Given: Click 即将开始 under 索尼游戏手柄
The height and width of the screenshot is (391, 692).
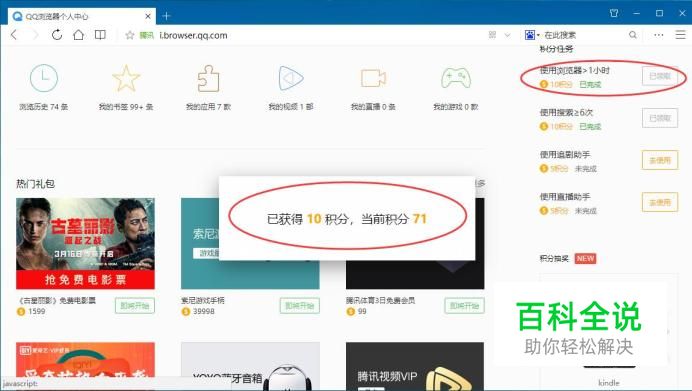Looking at the screenshot, I should pos(300,305).
